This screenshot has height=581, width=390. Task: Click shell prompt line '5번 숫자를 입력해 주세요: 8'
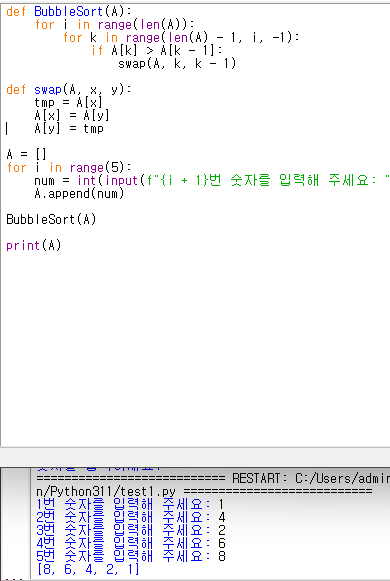(x=130, y=556)
